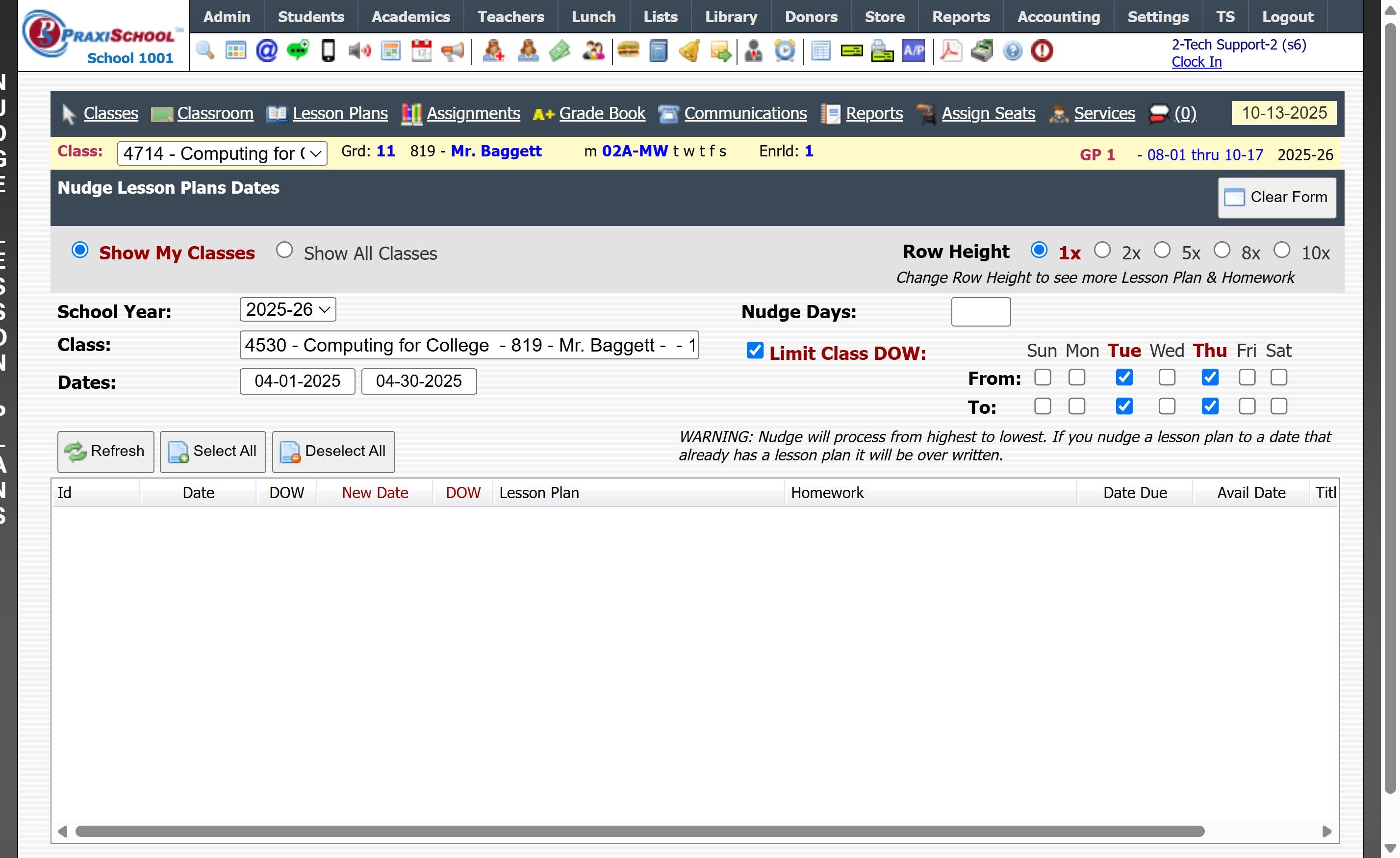Click the hamburger lunch icon
The height and width of the screenshot is (858, 1400).
(x=628, y=51)
